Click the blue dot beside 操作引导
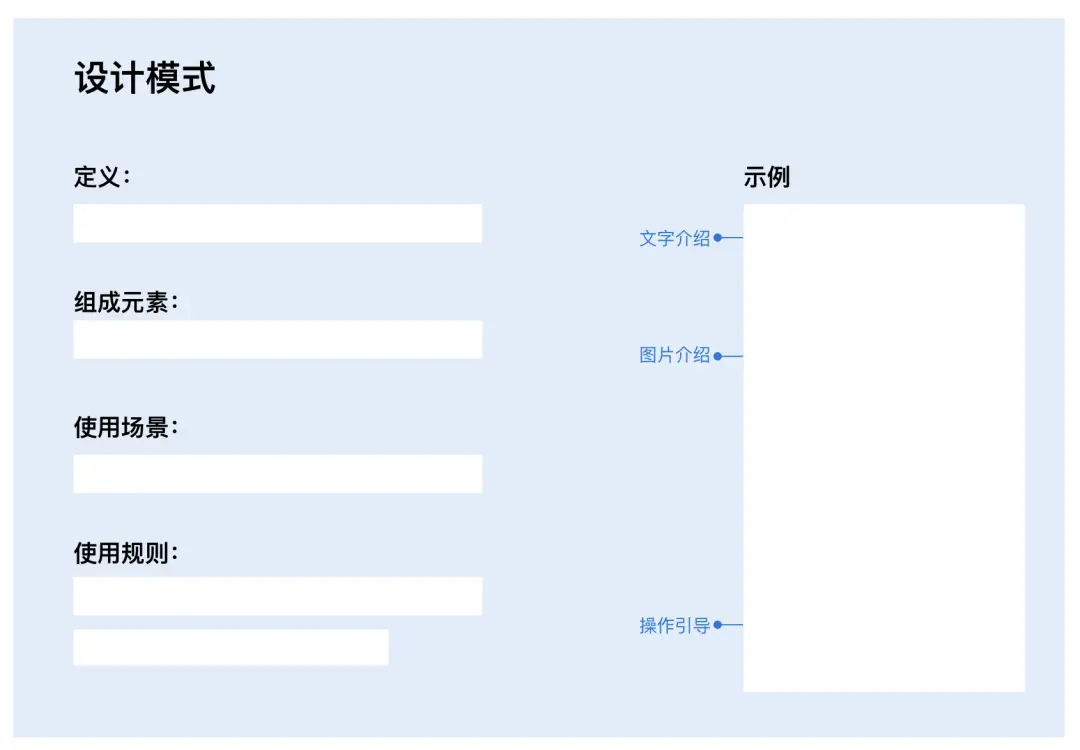1080x750 pixels. (x=718, y=625)
